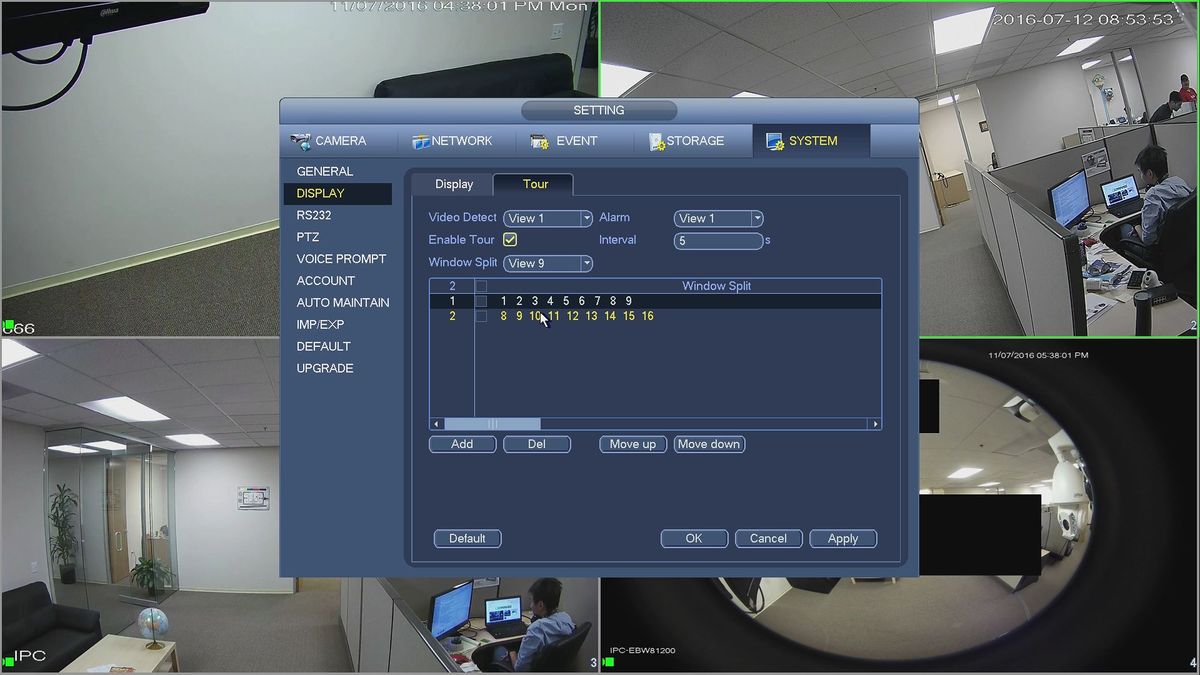Open the Camera settings icon

coord(300,141)
